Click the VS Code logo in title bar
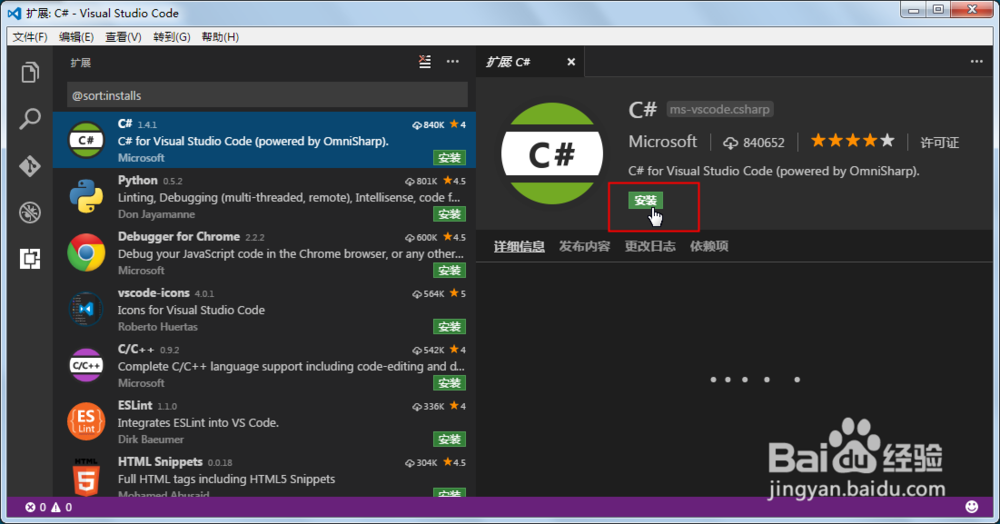This screenshot has height=524, width=1000. coord(14,13)
